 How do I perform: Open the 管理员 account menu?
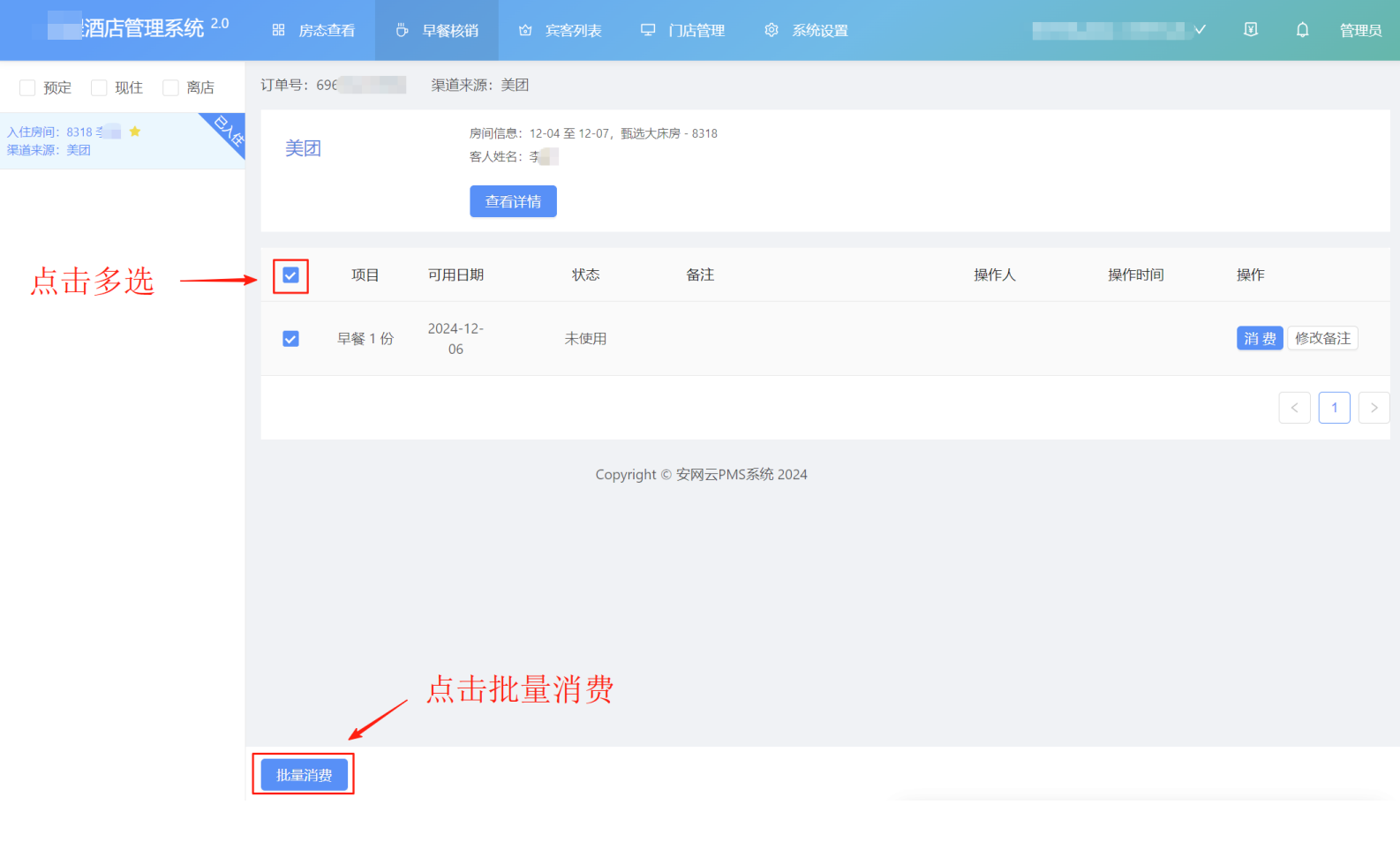point(1360,30)
